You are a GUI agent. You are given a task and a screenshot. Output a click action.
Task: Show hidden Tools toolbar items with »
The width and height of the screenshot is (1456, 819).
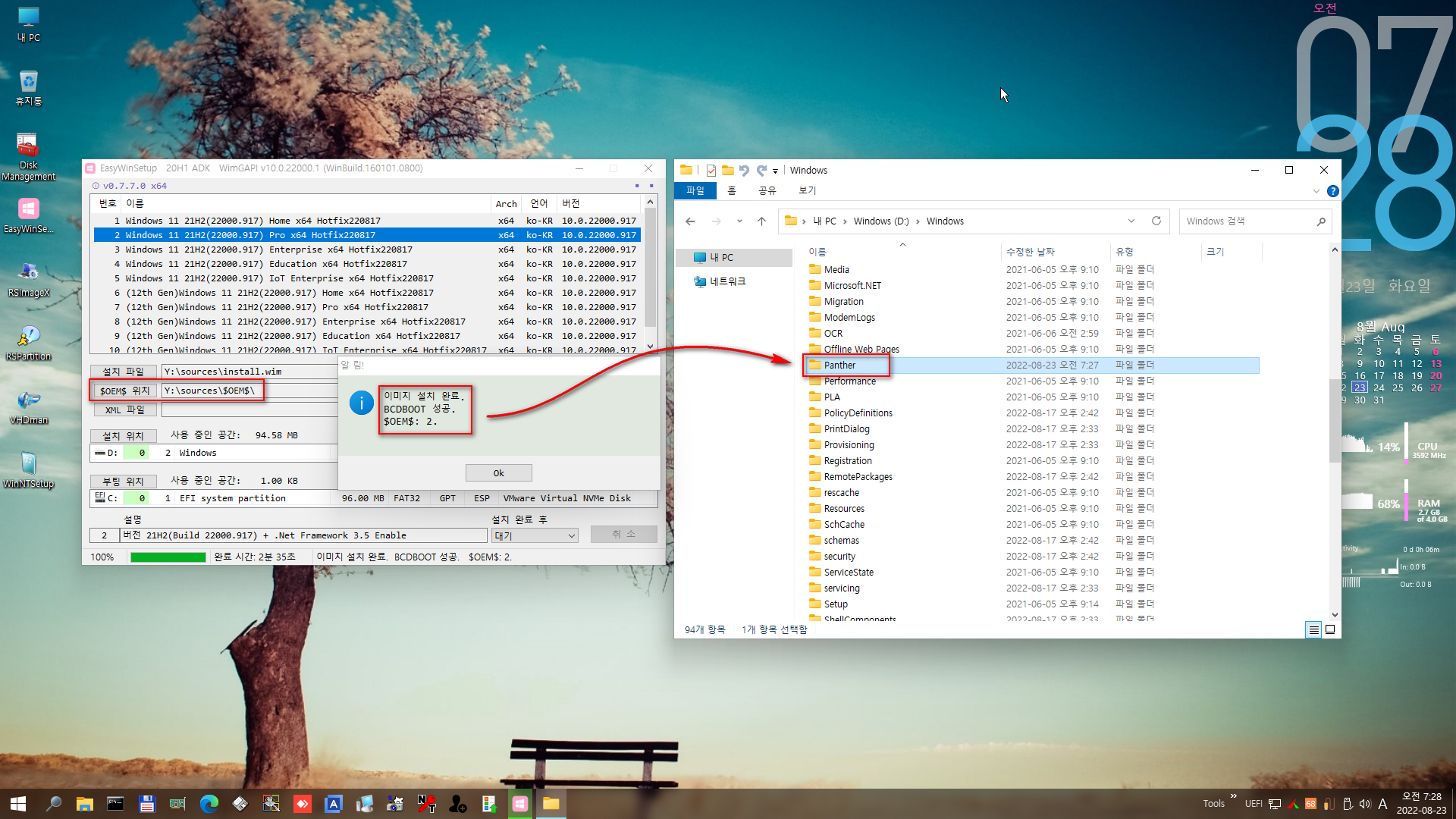click(x=1234, y=796)
